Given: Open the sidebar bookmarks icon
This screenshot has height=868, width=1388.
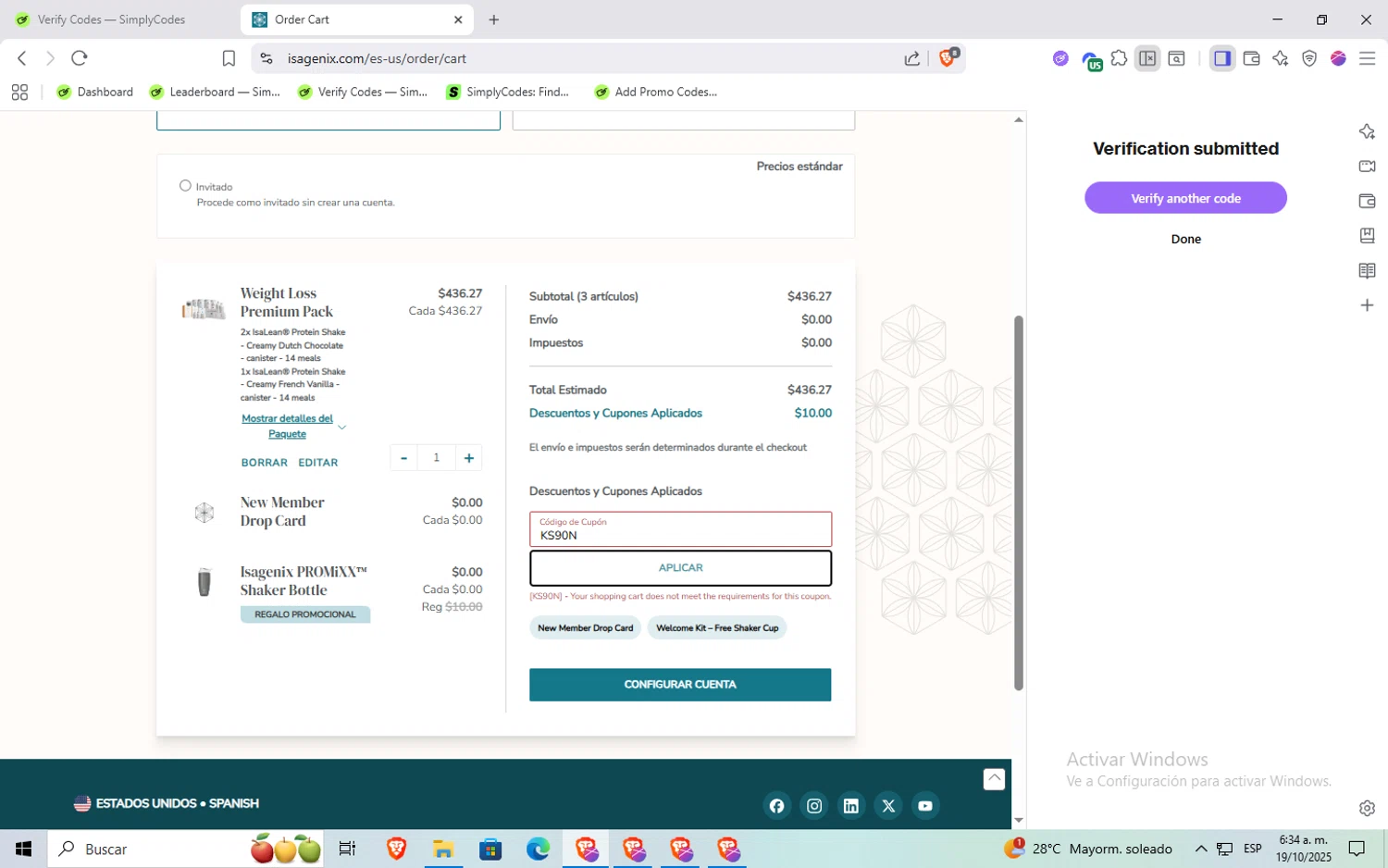Looking at the screenshot, I should tap(1367, 236).
